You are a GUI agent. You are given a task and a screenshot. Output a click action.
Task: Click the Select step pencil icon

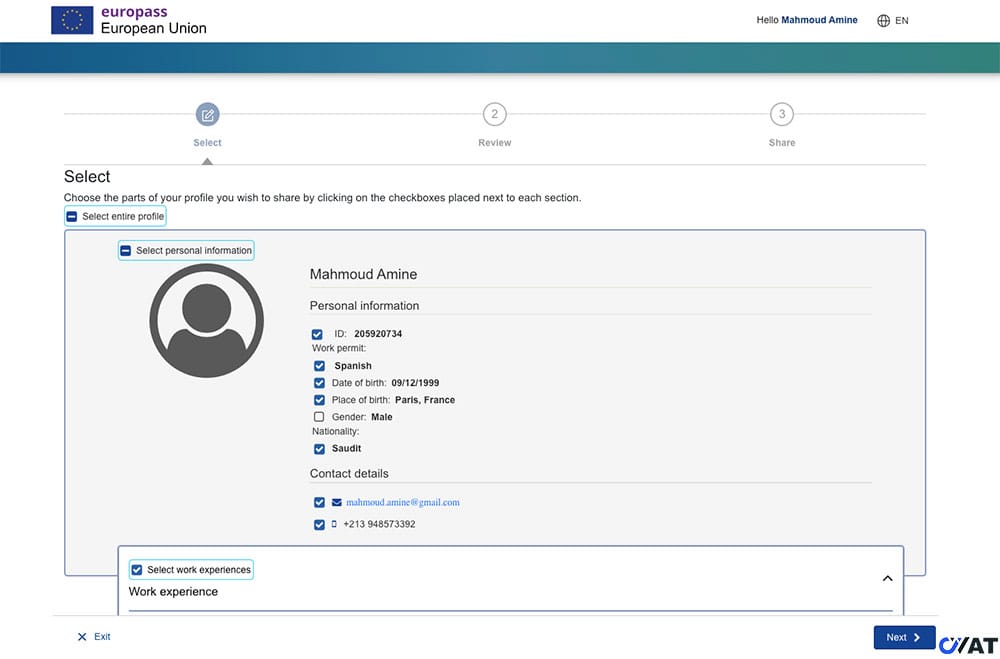(x=207, y=115)
